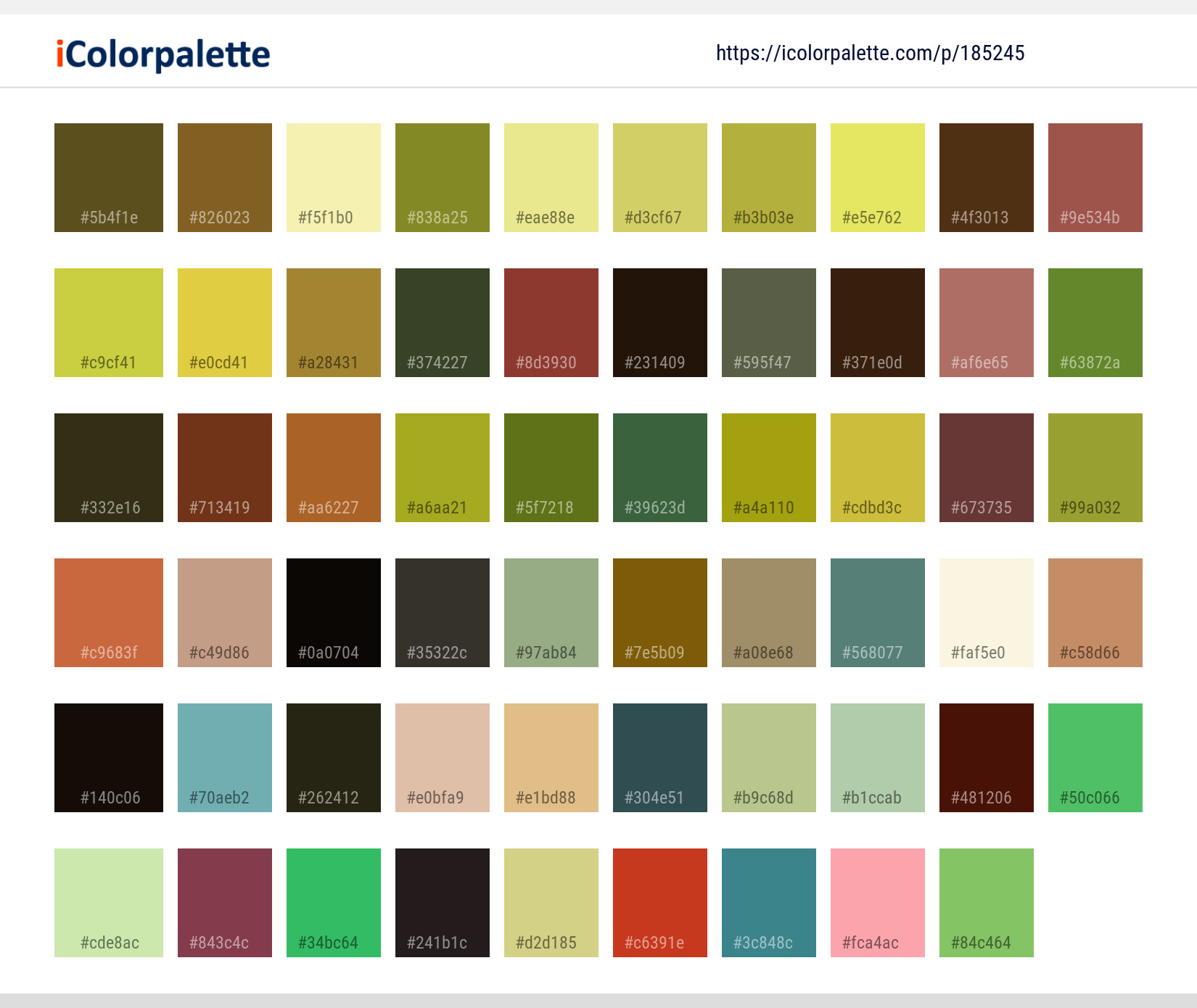
Task: Select the #a28431 swatch
Action: 334,323
